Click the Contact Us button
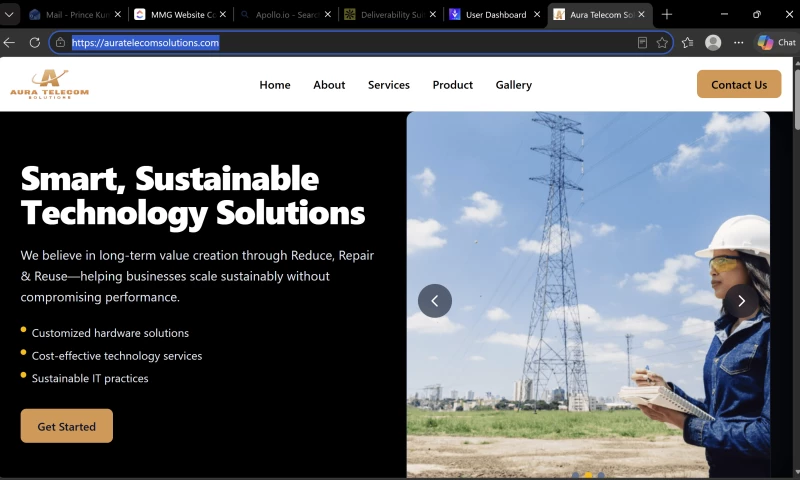The width and height of the screenshot is (800, 480). 739,84
